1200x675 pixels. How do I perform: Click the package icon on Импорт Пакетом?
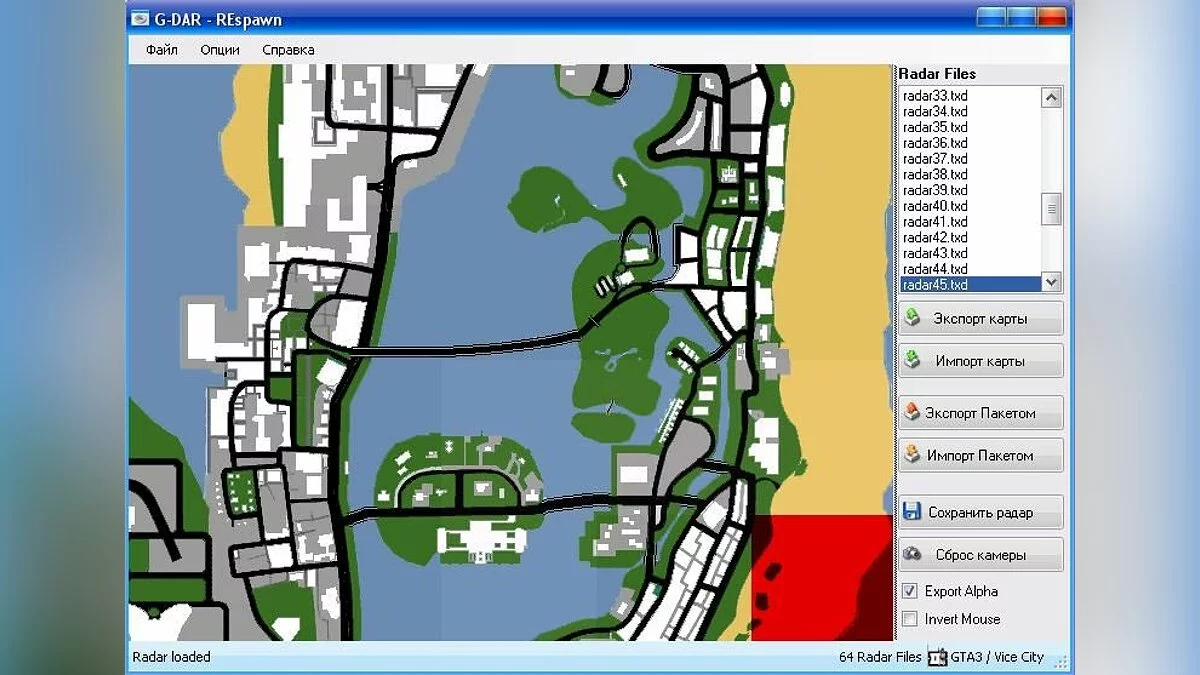point(911,454)
